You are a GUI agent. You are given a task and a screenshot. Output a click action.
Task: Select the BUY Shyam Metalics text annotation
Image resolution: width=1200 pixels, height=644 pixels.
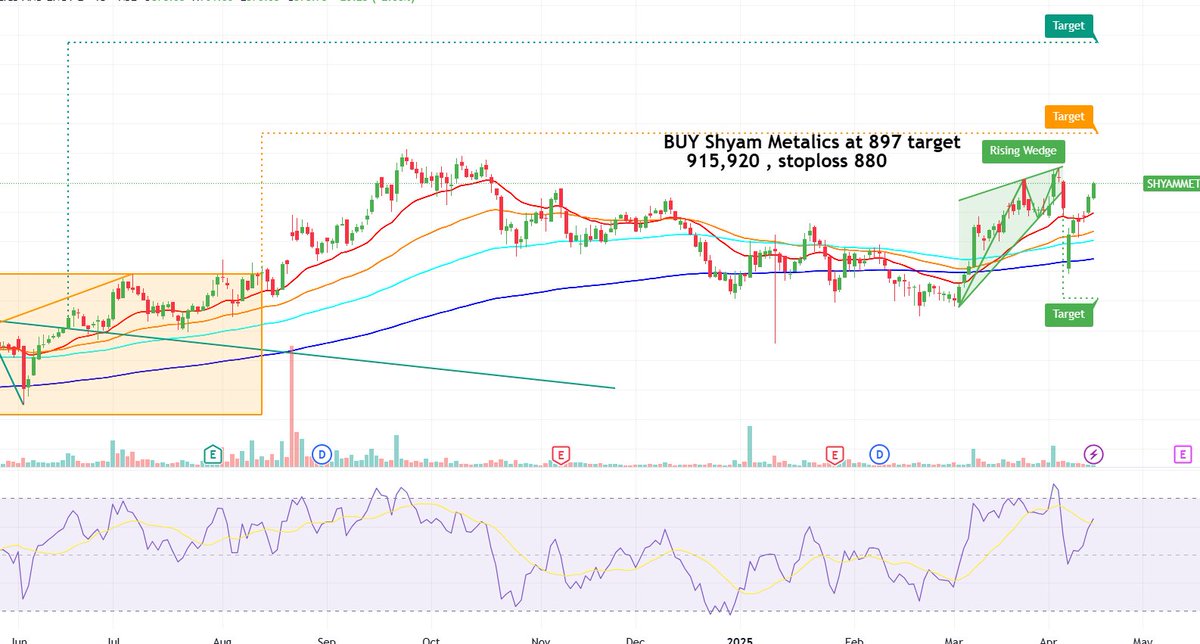tap(812, 151)
